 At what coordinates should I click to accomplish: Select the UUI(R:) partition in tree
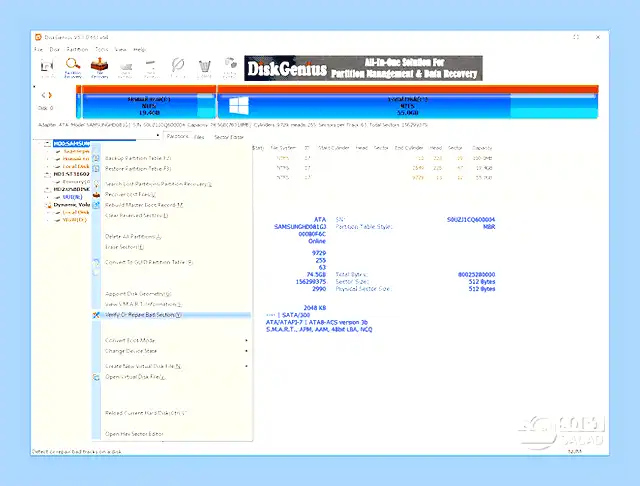coord(72,197)
